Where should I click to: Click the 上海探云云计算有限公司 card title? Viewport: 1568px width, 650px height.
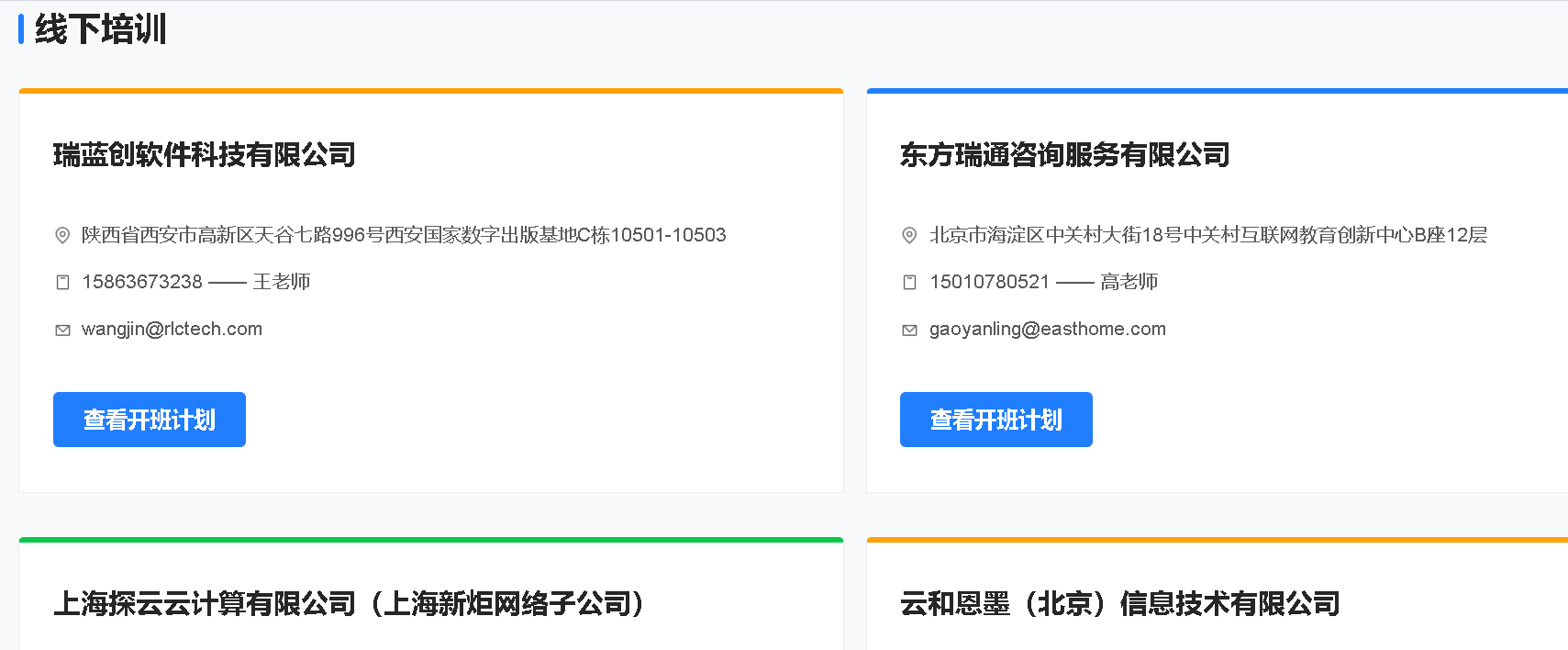click(x=349, y=603)
